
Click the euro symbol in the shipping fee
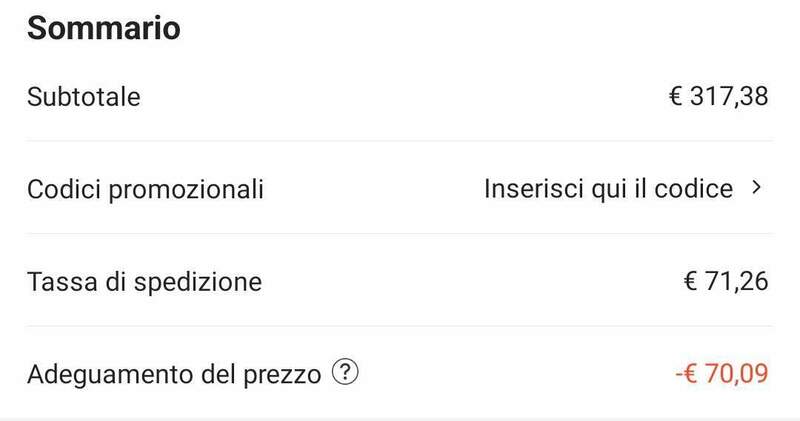(690, 281)
